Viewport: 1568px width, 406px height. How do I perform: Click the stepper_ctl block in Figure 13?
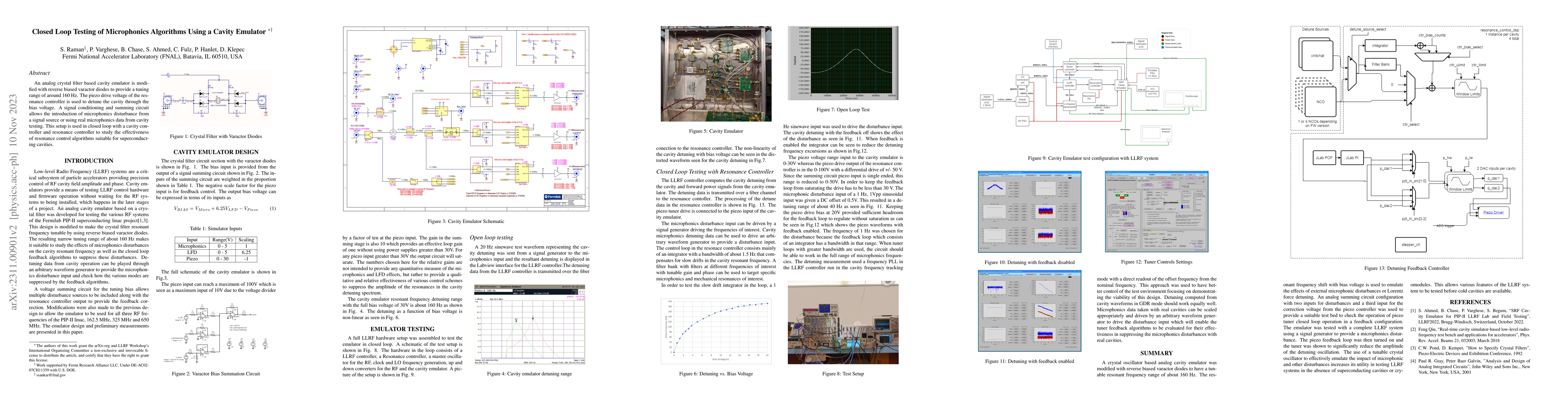coord(1410,245)
